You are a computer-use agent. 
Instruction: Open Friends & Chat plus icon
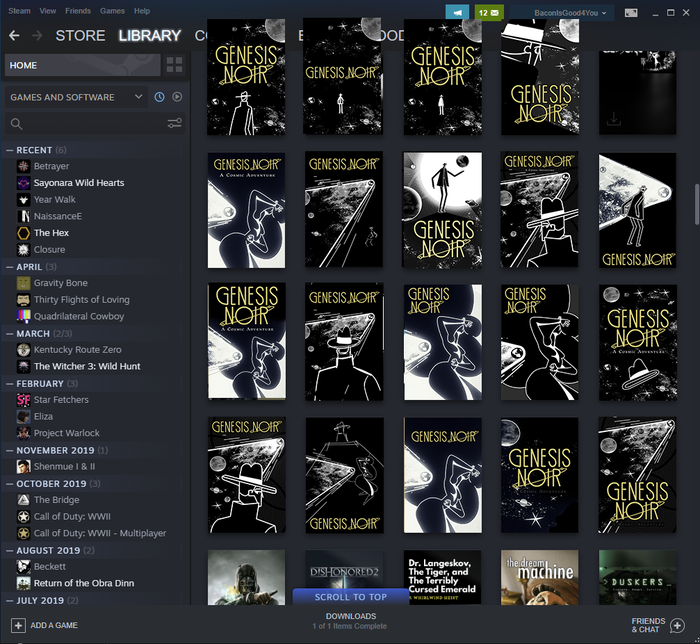tap(677, 625)
